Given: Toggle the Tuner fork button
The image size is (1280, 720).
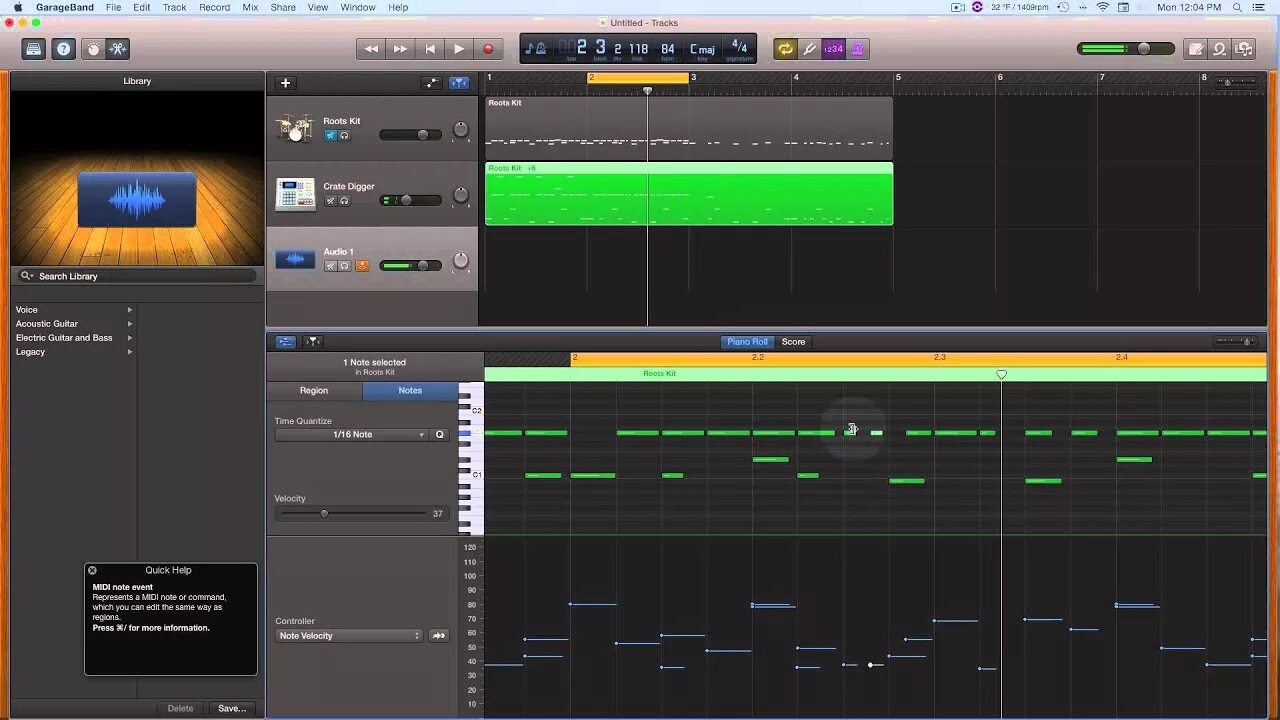Looking at the screenshot, I should pyautogui.click(x=810, y=49).
